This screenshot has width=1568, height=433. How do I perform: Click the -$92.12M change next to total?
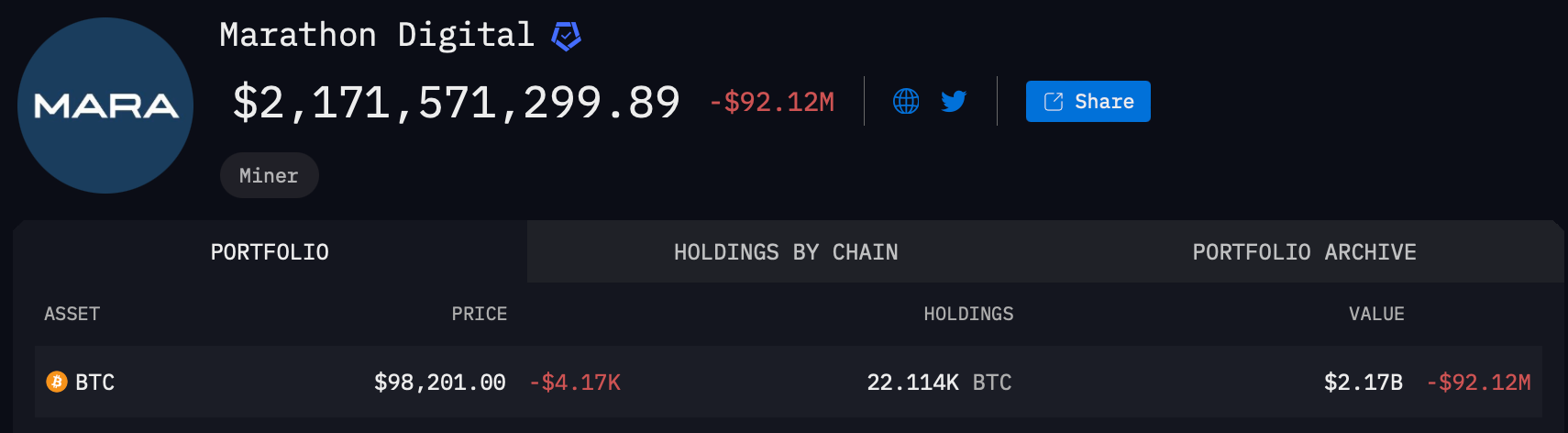coord(771,102)
